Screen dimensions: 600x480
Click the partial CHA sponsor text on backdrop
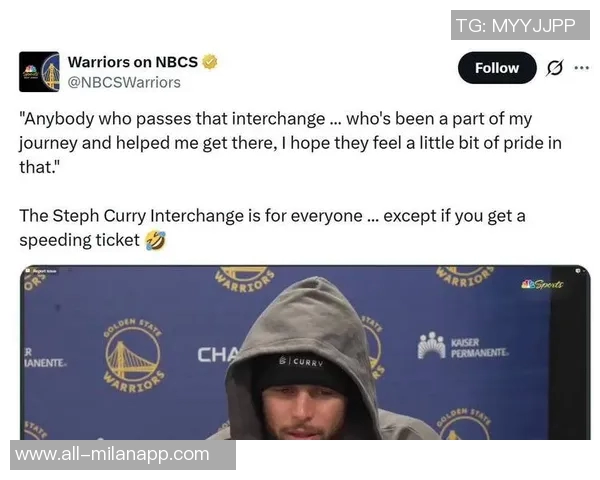click(x=217, y=355)
